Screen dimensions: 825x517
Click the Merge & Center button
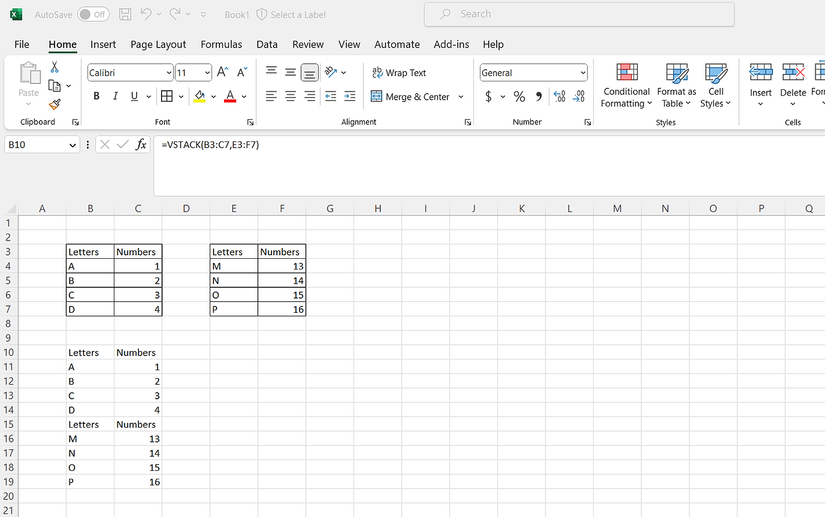click(410, 97)
